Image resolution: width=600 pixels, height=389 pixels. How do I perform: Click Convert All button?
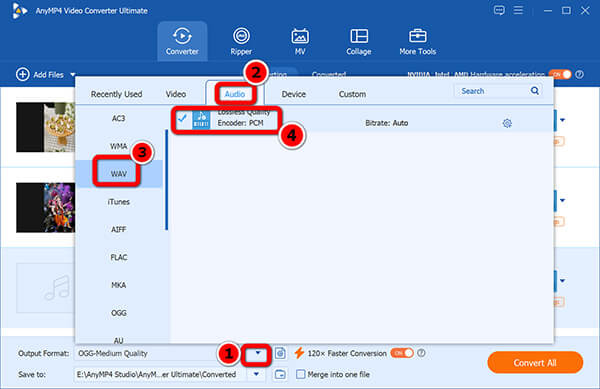pyautogui.click(x=535, y=363)
